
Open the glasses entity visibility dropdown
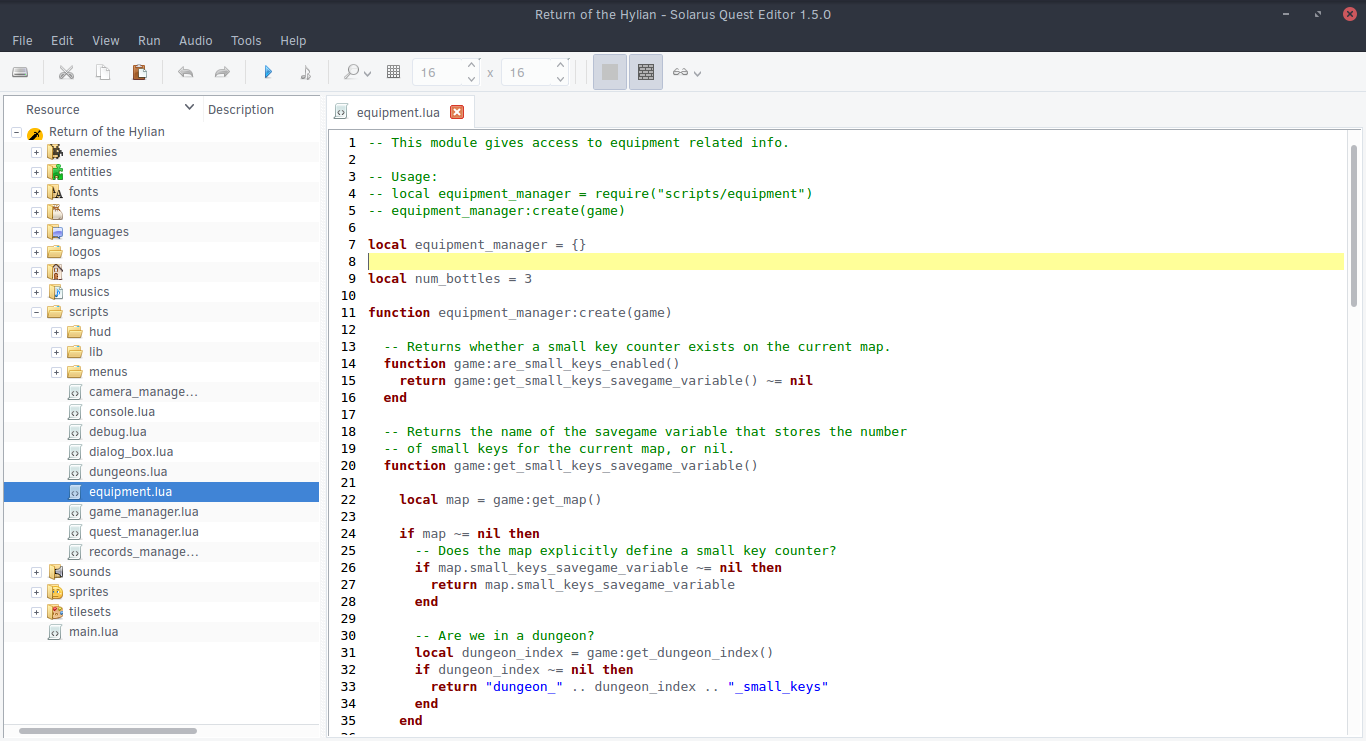[x=686, y=72]
